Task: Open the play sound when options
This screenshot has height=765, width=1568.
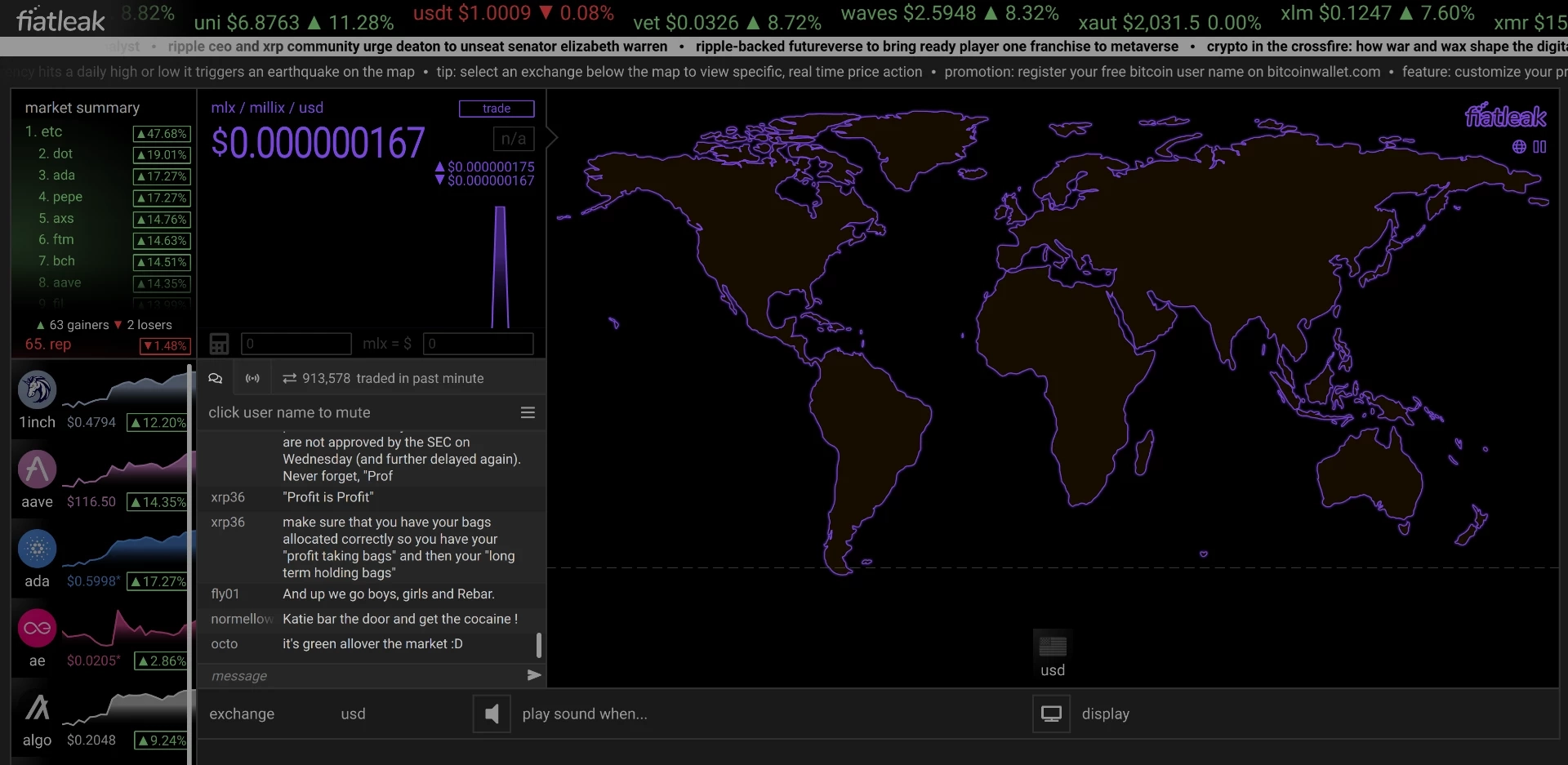Action: (x=585, y=714)
